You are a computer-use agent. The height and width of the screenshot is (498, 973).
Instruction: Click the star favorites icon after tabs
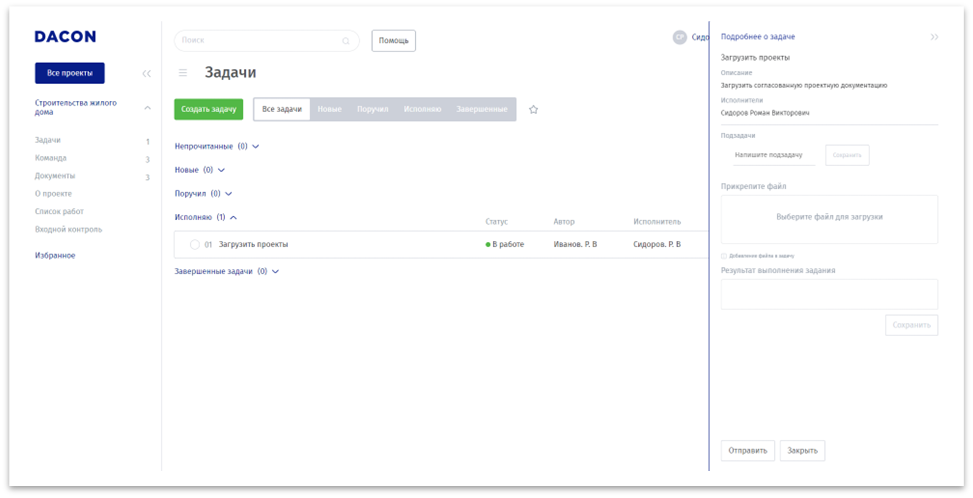(x=533, y=109)
